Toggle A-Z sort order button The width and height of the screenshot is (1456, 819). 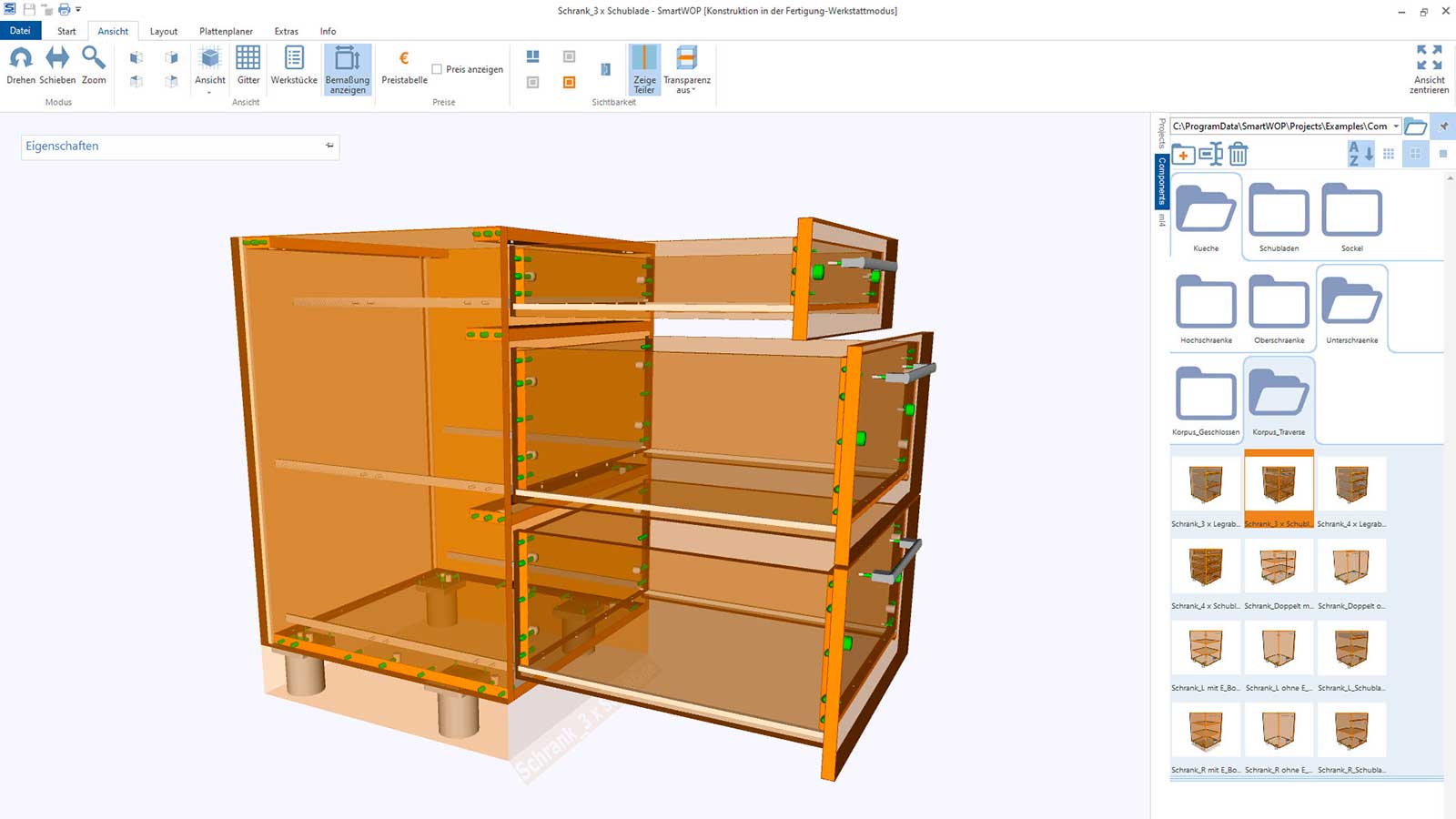1360,154
